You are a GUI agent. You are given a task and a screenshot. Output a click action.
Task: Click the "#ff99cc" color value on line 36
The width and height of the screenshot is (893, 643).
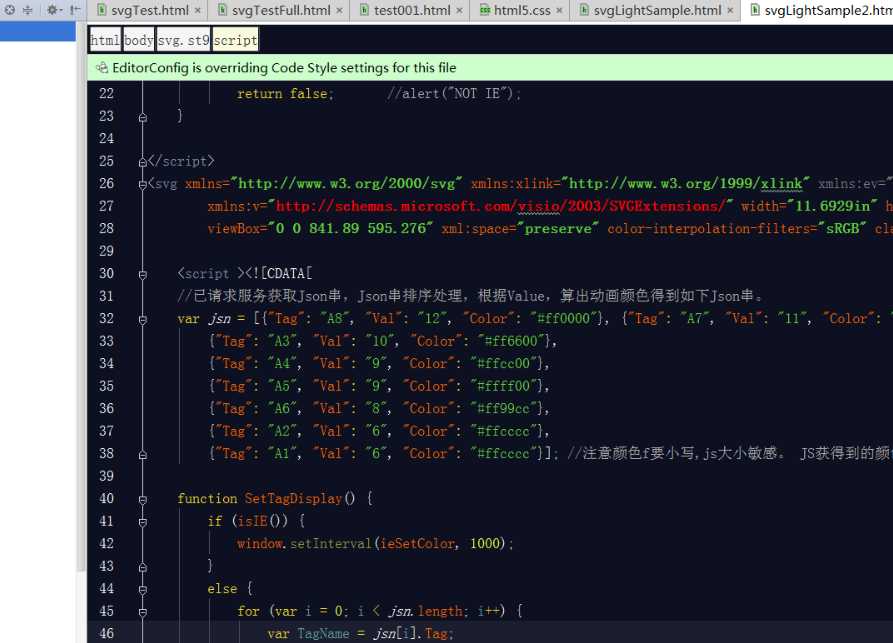point(503,408)
